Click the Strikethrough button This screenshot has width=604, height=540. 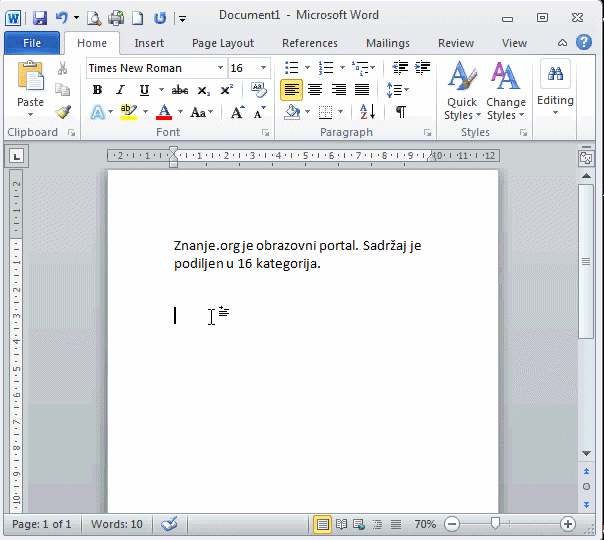click(179, 90)
